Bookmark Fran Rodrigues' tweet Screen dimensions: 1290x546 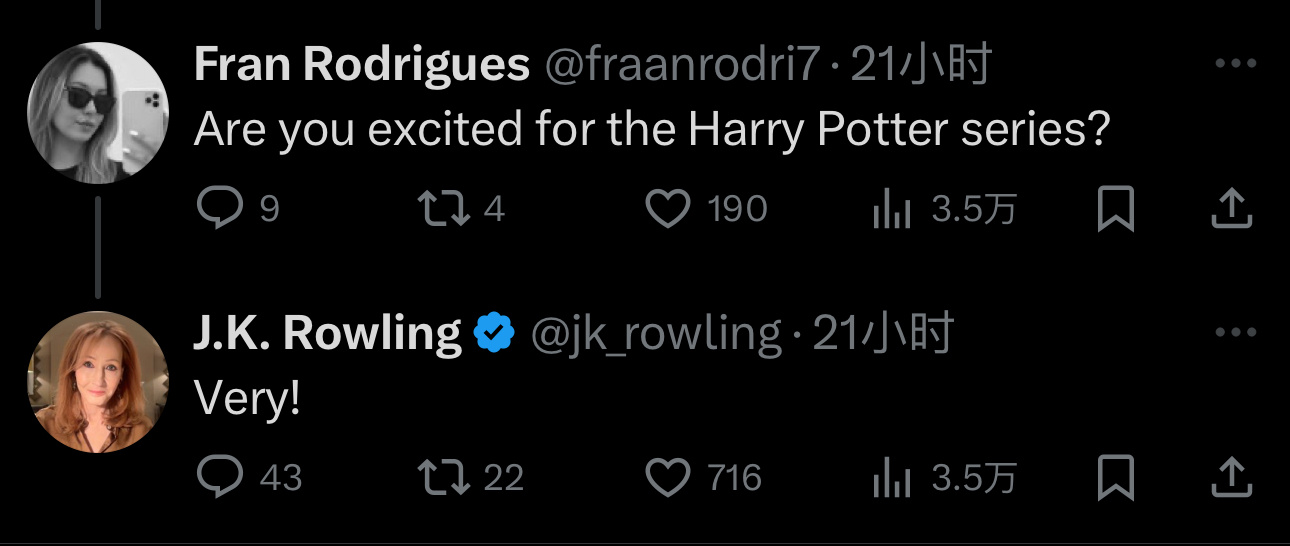click(1115, 209)
